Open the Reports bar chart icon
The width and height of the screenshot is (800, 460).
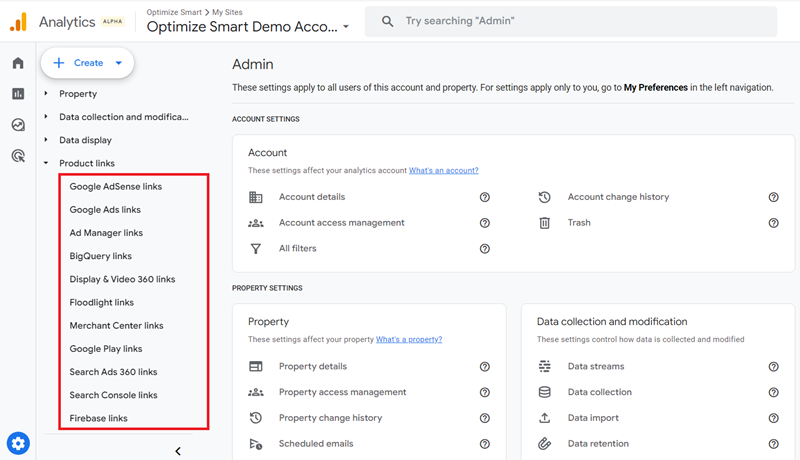18,94
